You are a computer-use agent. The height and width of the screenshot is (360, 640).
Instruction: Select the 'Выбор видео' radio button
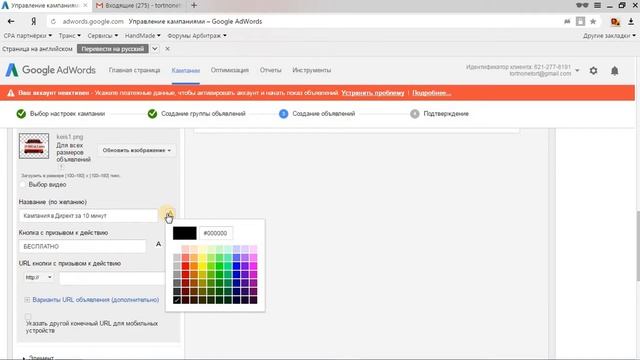point(23,184)
